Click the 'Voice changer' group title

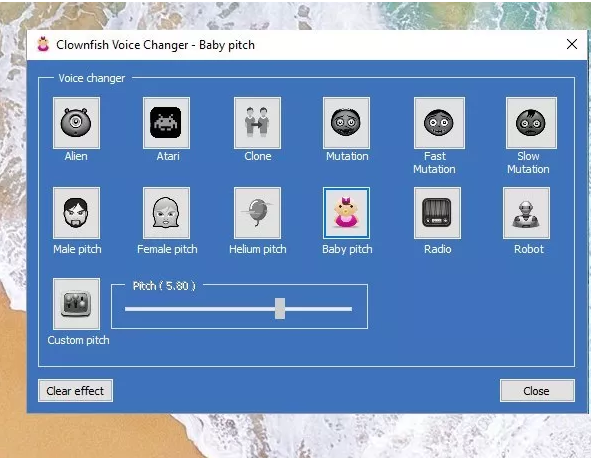[x=92, y=78]
